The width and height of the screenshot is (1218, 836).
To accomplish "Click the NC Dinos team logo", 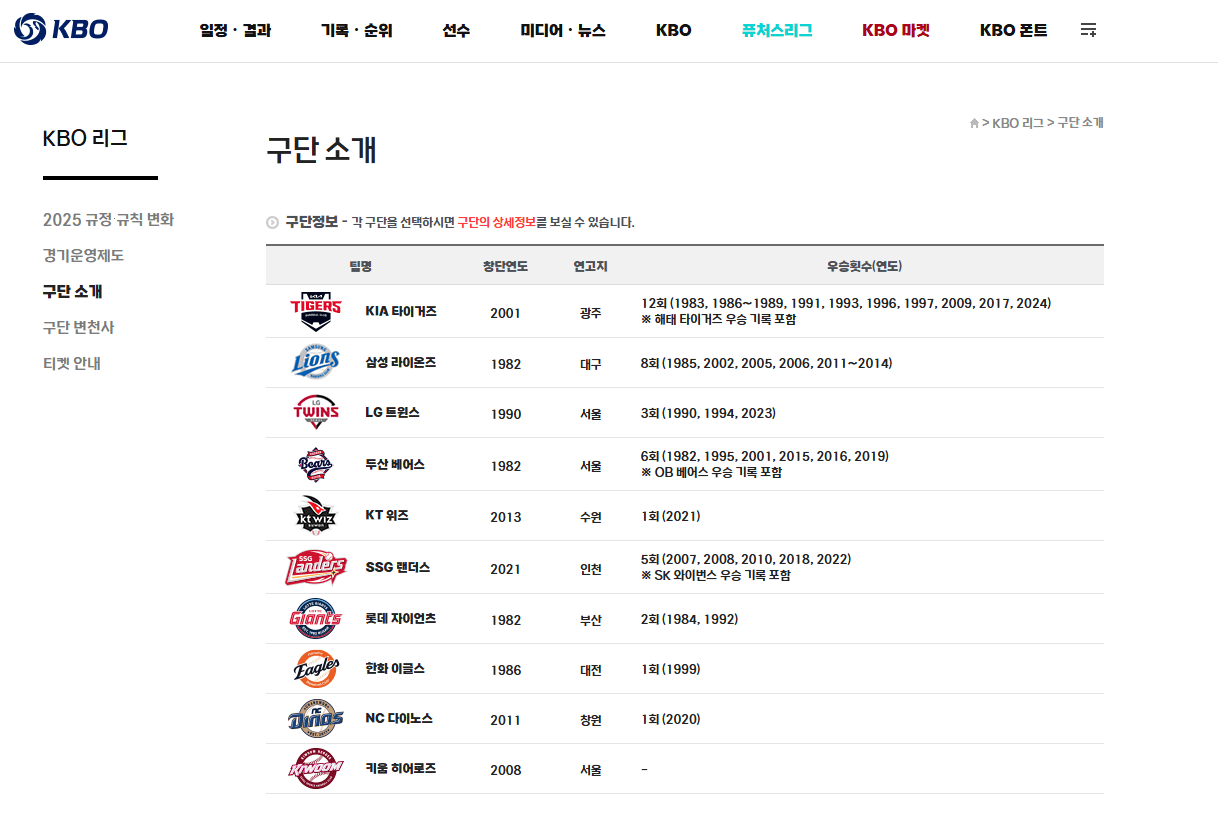I will pyautogui.click(x=316, y=718).
